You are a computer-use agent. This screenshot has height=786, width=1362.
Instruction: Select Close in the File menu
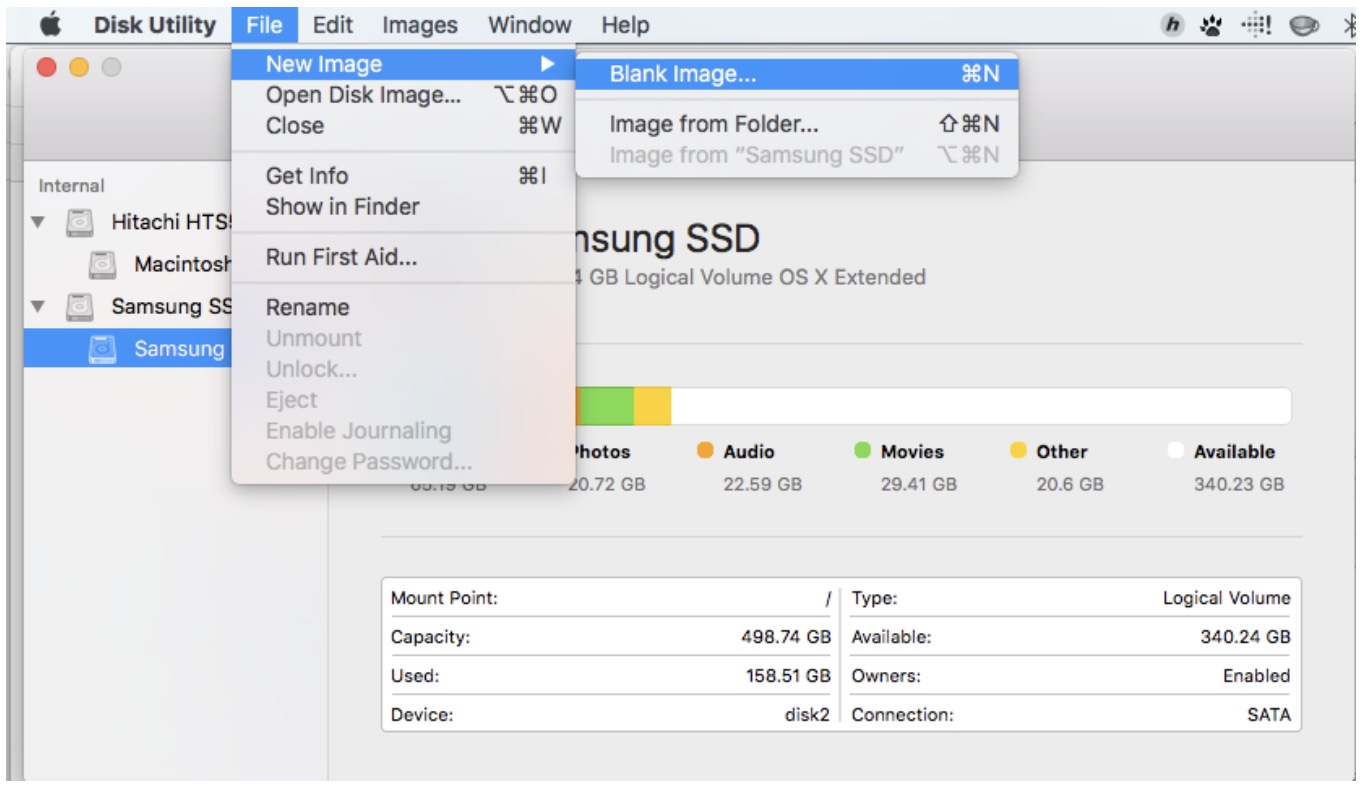point(404,125)
